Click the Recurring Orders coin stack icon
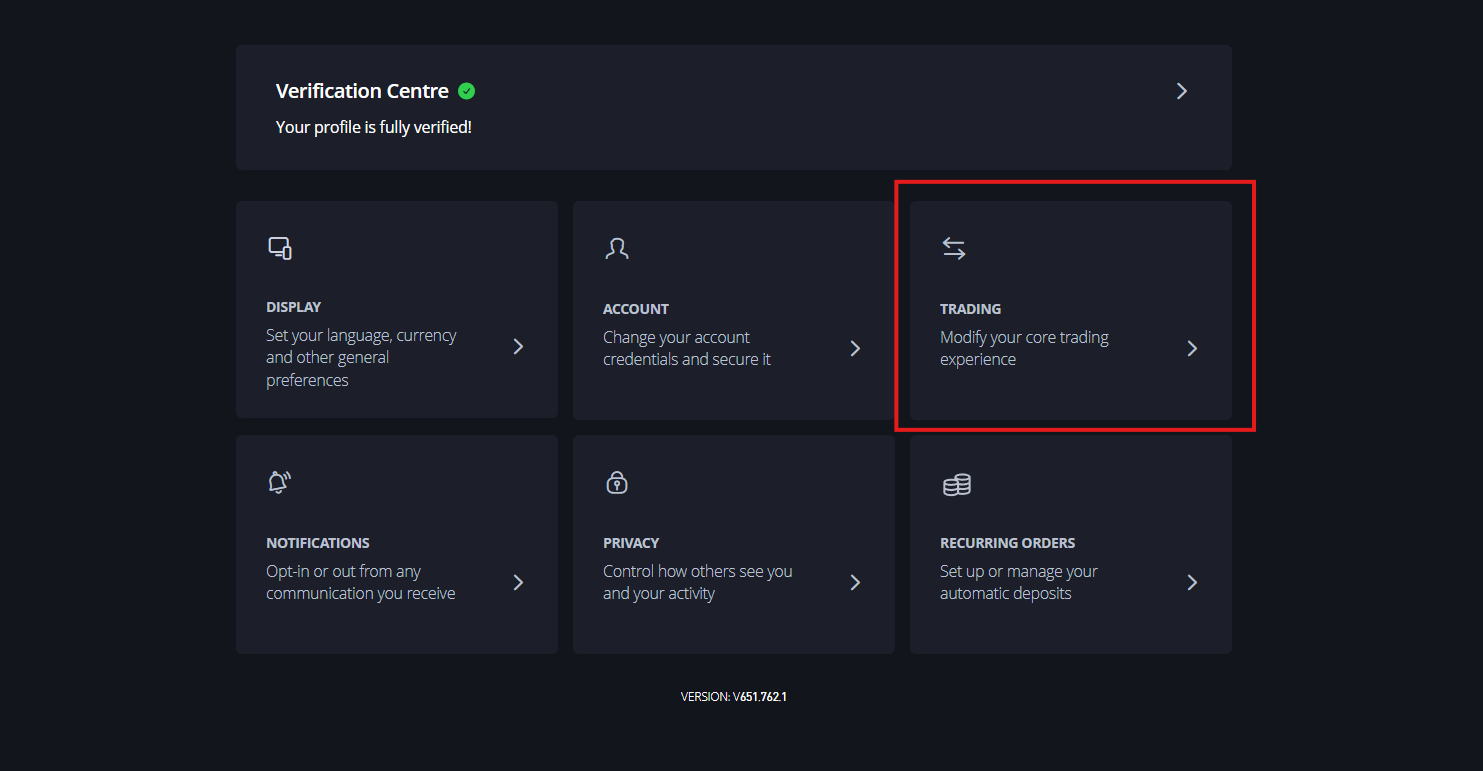Image resolution: width=1483 pixels, height=771 pixels. pyautogui.click(x=956, y=484)
